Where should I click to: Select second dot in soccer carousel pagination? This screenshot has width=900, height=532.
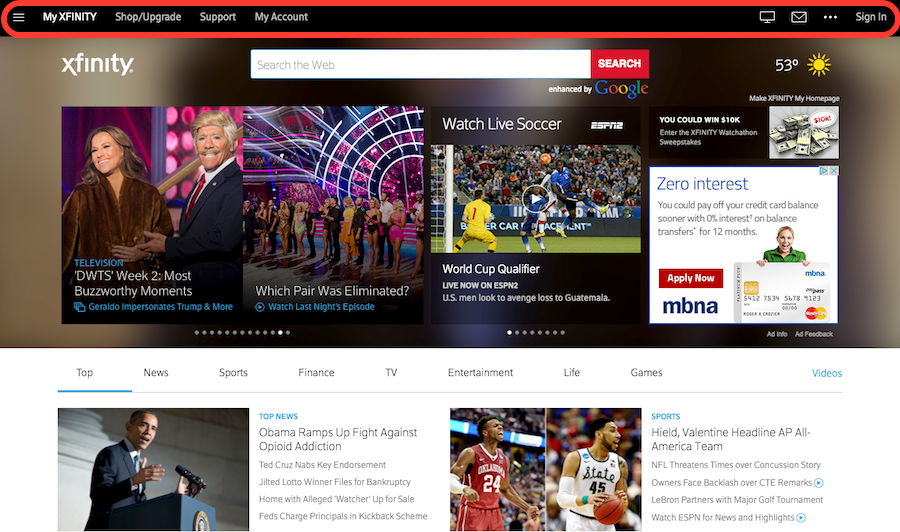[x=517, y=332]
